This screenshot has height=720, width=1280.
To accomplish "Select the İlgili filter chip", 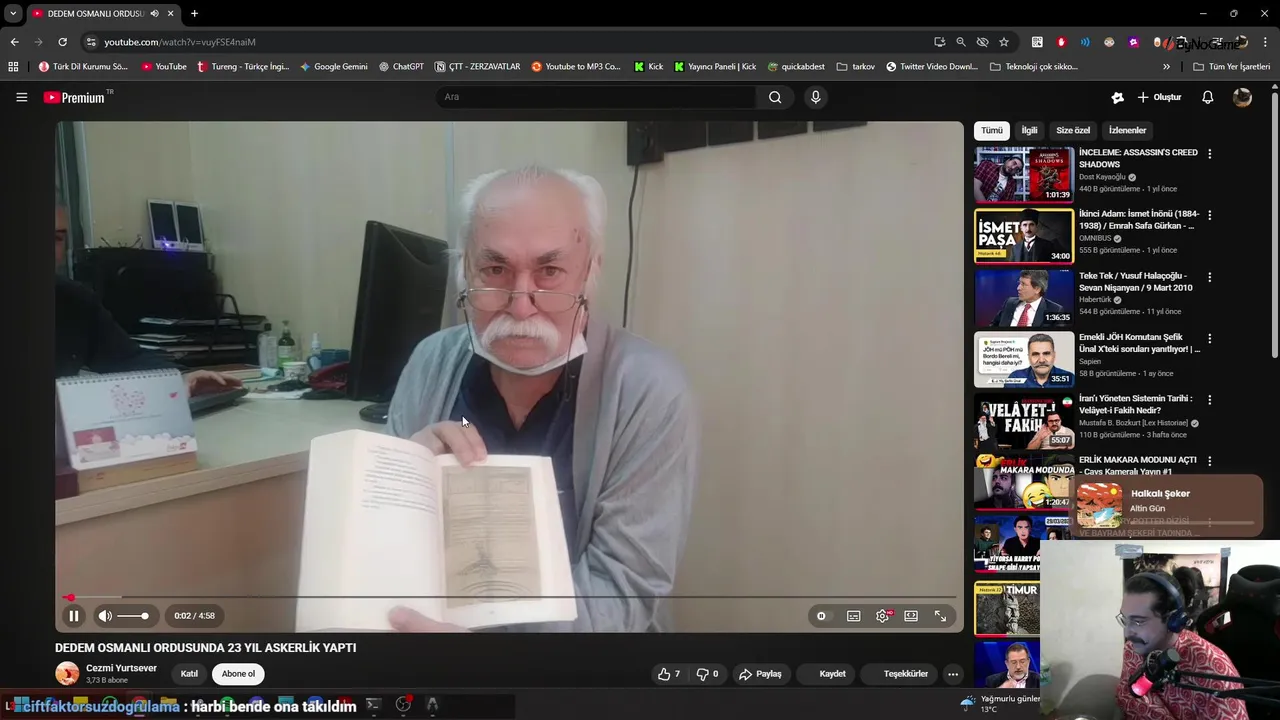I will coord(1029,130).
